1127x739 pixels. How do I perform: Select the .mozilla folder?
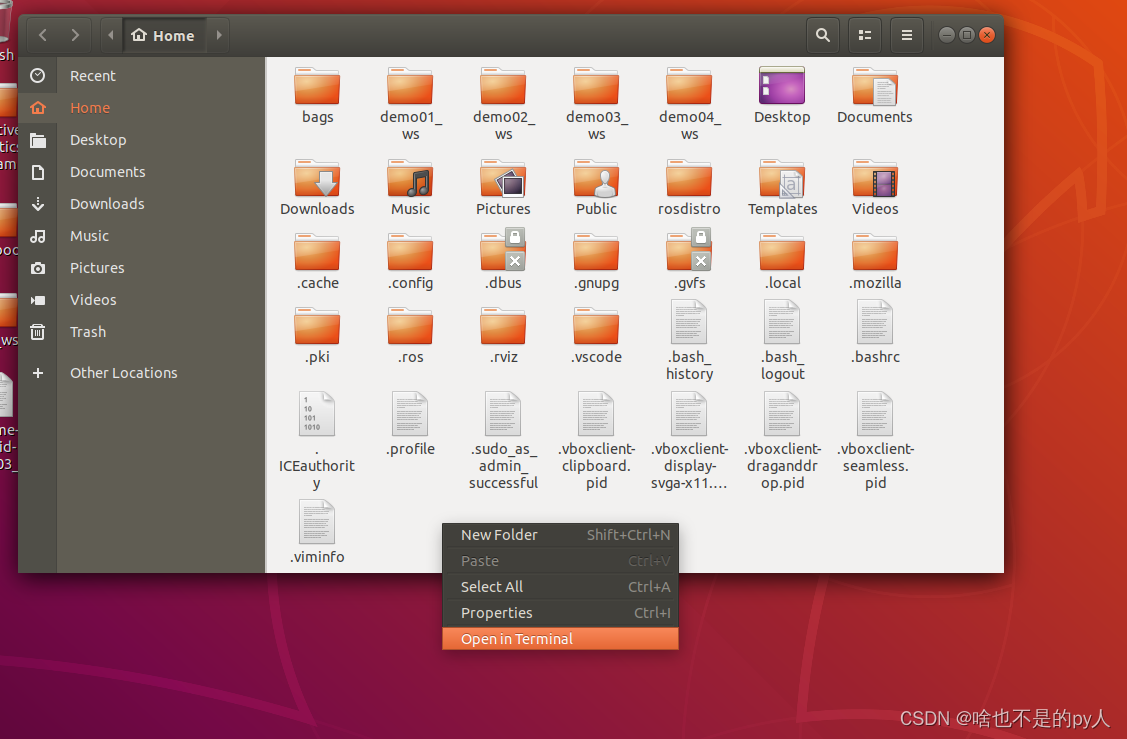coord(875,262)
